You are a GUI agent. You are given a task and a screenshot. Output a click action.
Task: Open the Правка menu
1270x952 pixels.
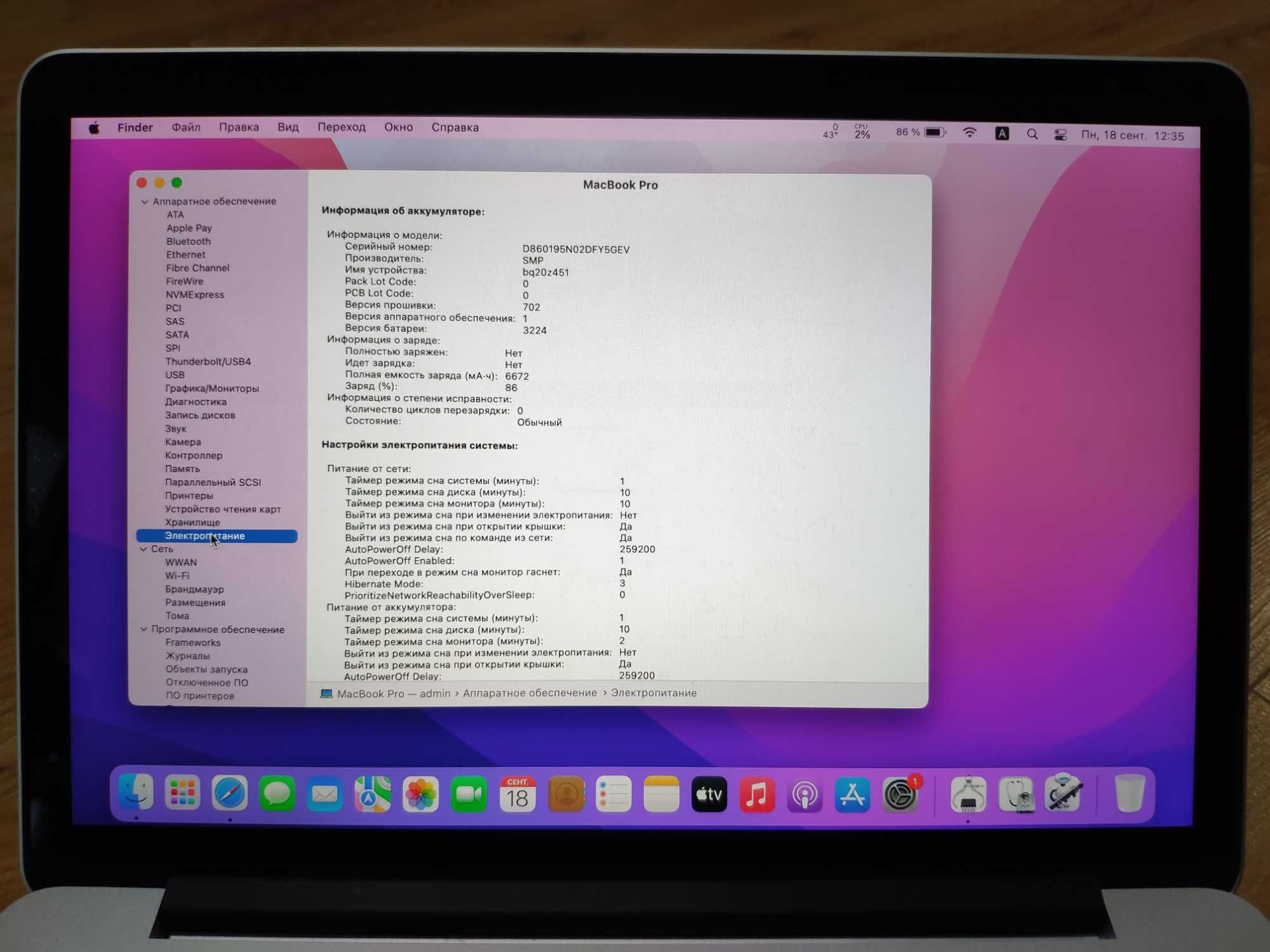tap(239, 128)
